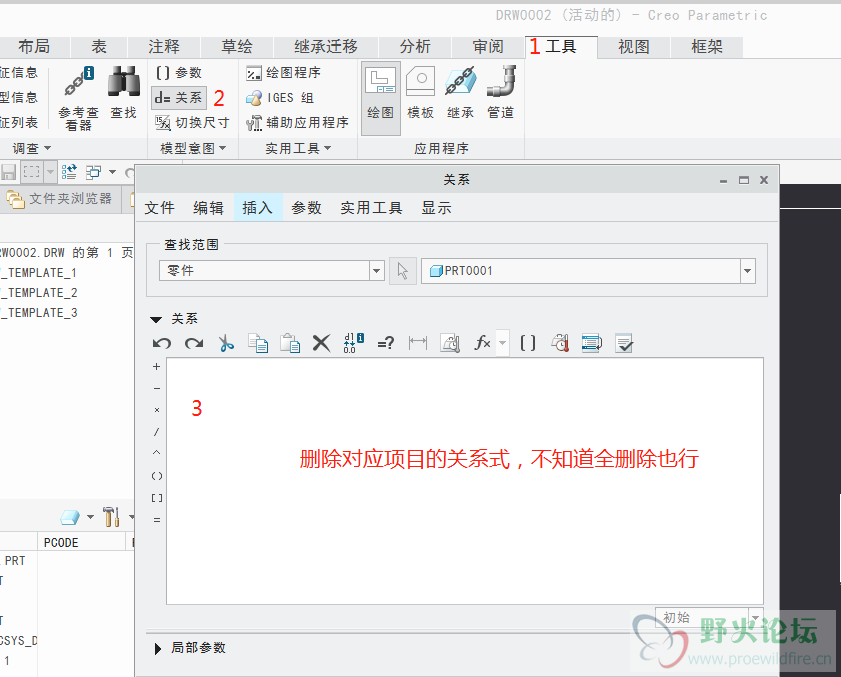Click inside the relations text editor area
Viewport: 841px width, 677px height.
465,481
